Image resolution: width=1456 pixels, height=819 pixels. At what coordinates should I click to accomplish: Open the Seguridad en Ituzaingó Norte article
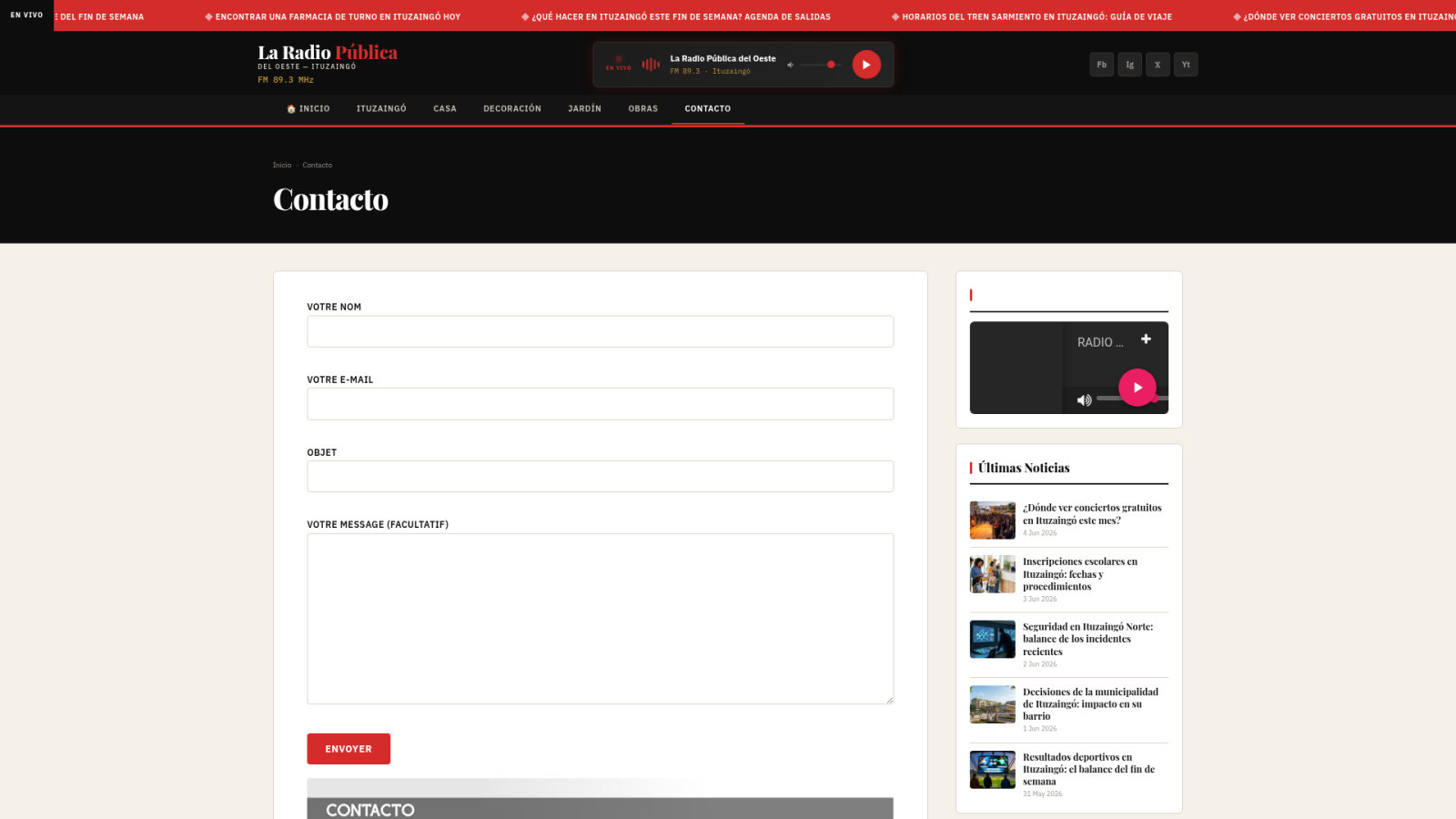pos(1087,639)
